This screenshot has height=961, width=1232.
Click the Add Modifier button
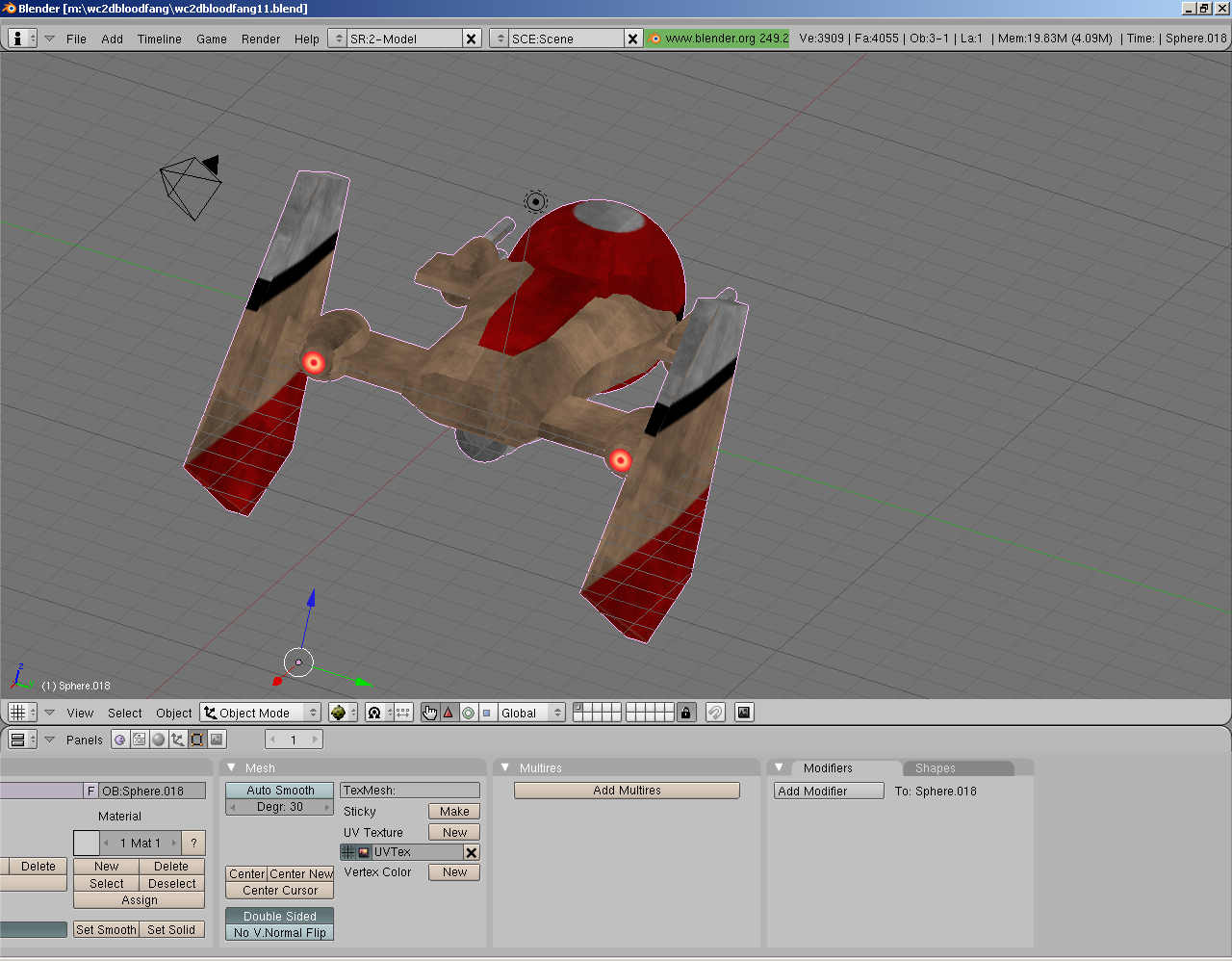[829, 791]
